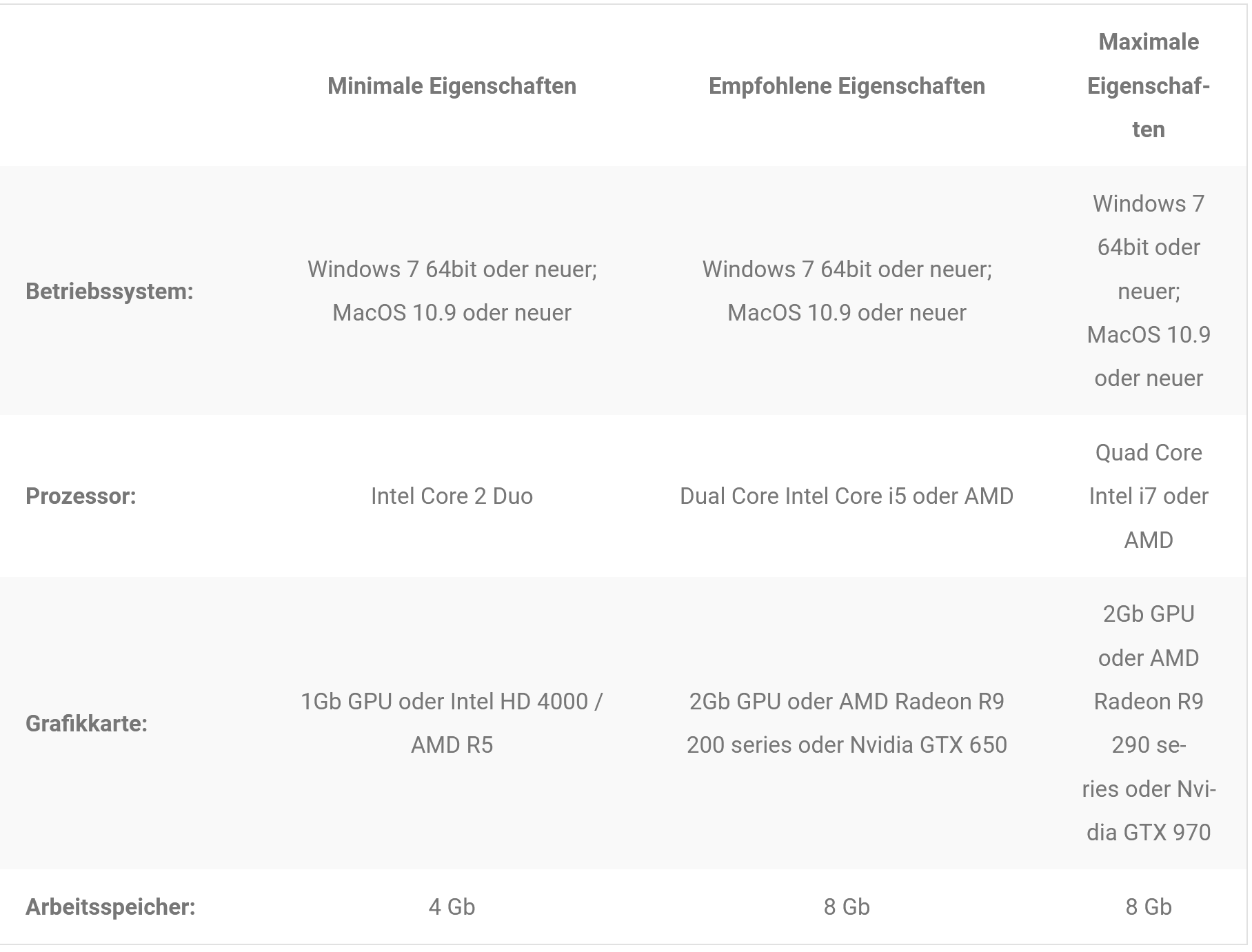Click the 'Maximale Eigenschaften' column header
The width and height of the screenshot is (1252, 952).
(x=1148, y=85)
